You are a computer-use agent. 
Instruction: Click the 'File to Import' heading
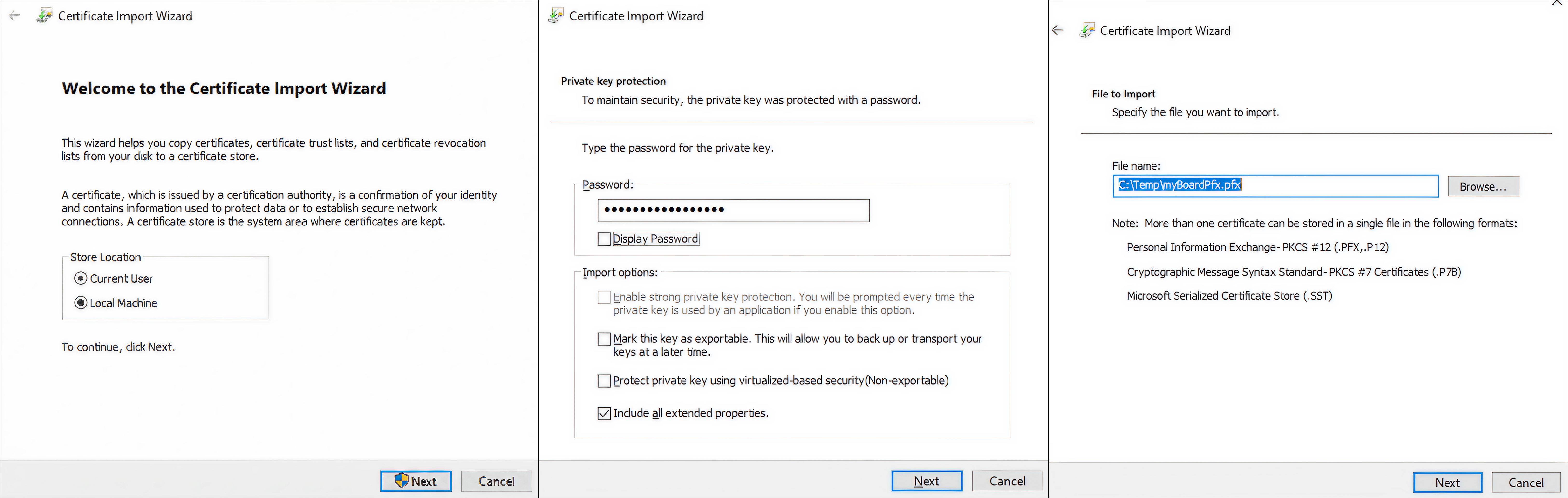[1123, 94]
